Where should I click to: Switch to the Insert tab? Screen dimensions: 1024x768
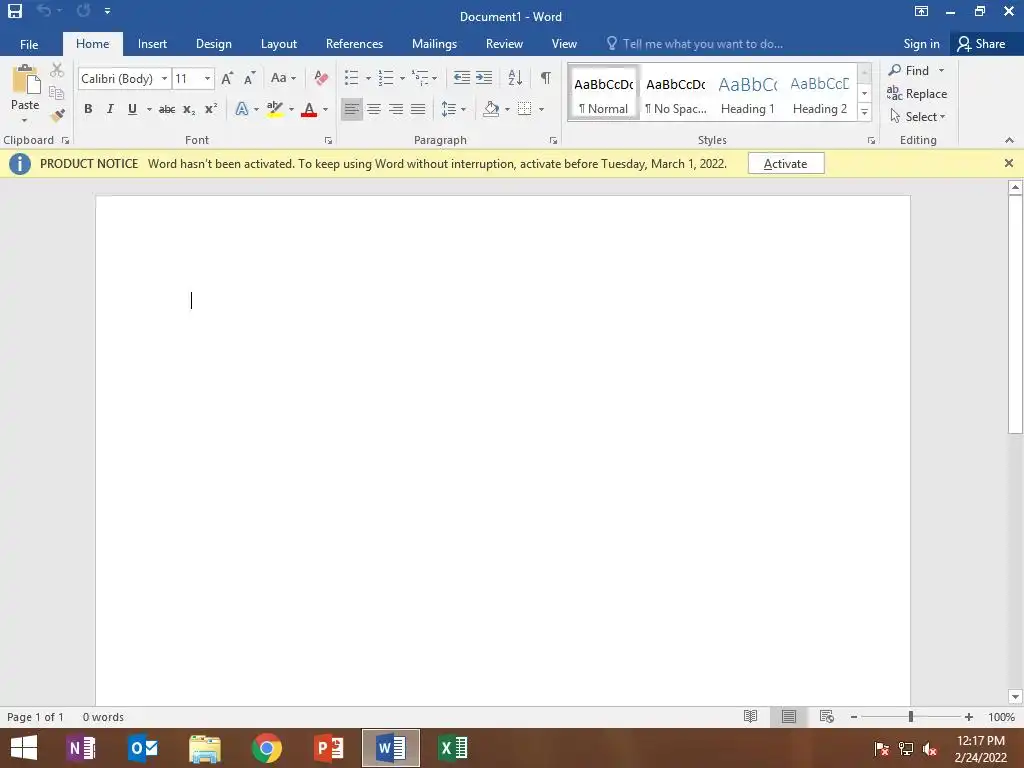pyautogui.click(x=152, y=44)
